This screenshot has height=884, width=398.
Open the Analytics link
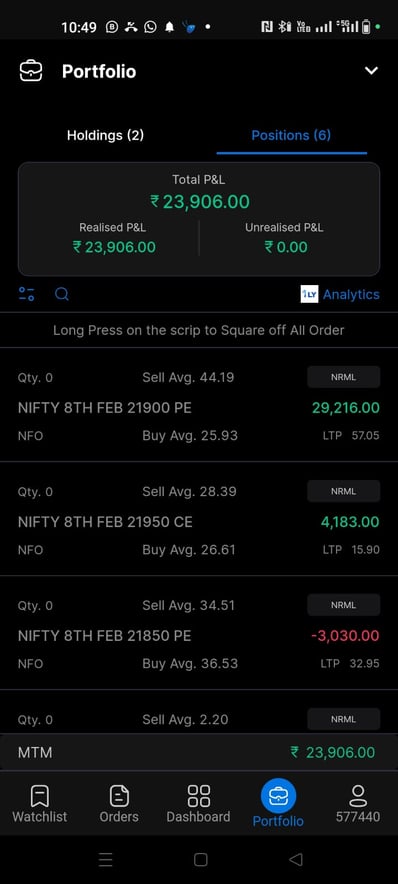coord(351,294)
